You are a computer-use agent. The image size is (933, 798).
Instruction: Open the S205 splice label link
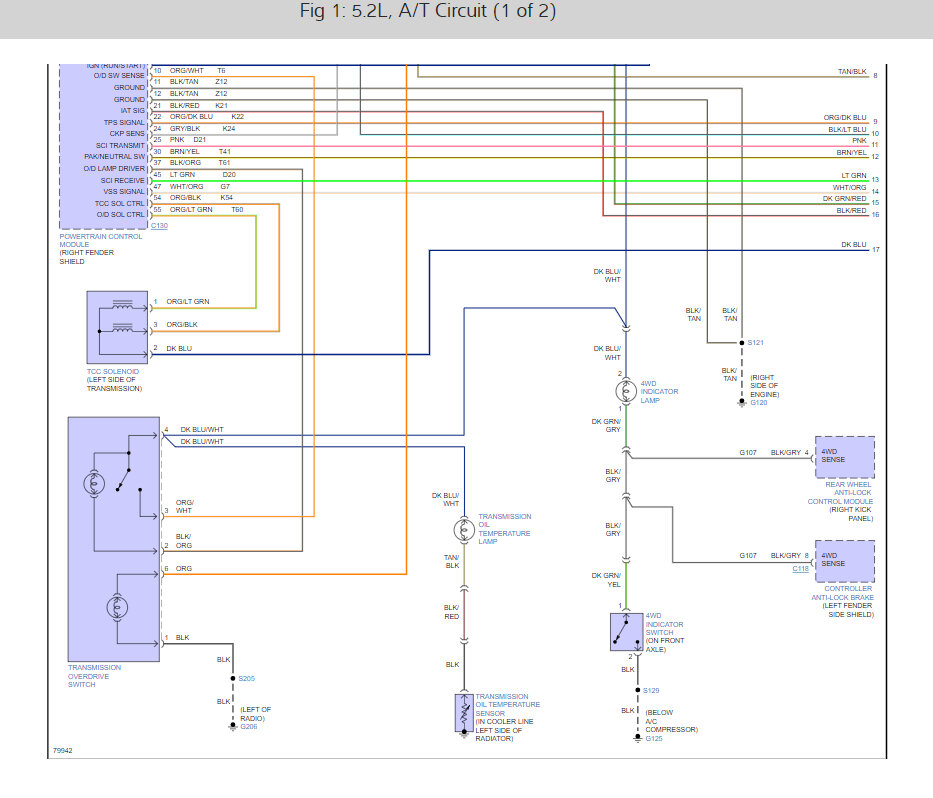246,678
